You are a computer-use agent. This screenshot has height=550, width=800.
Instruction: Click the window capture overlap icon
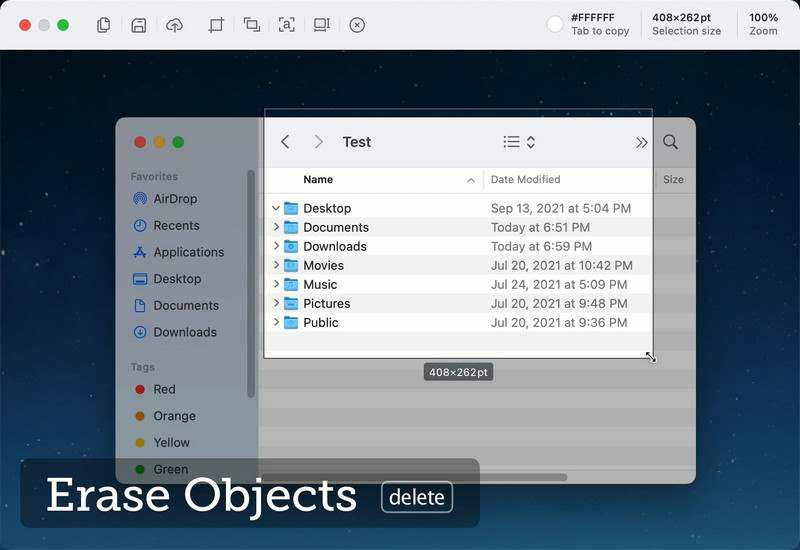coord(252,24)
